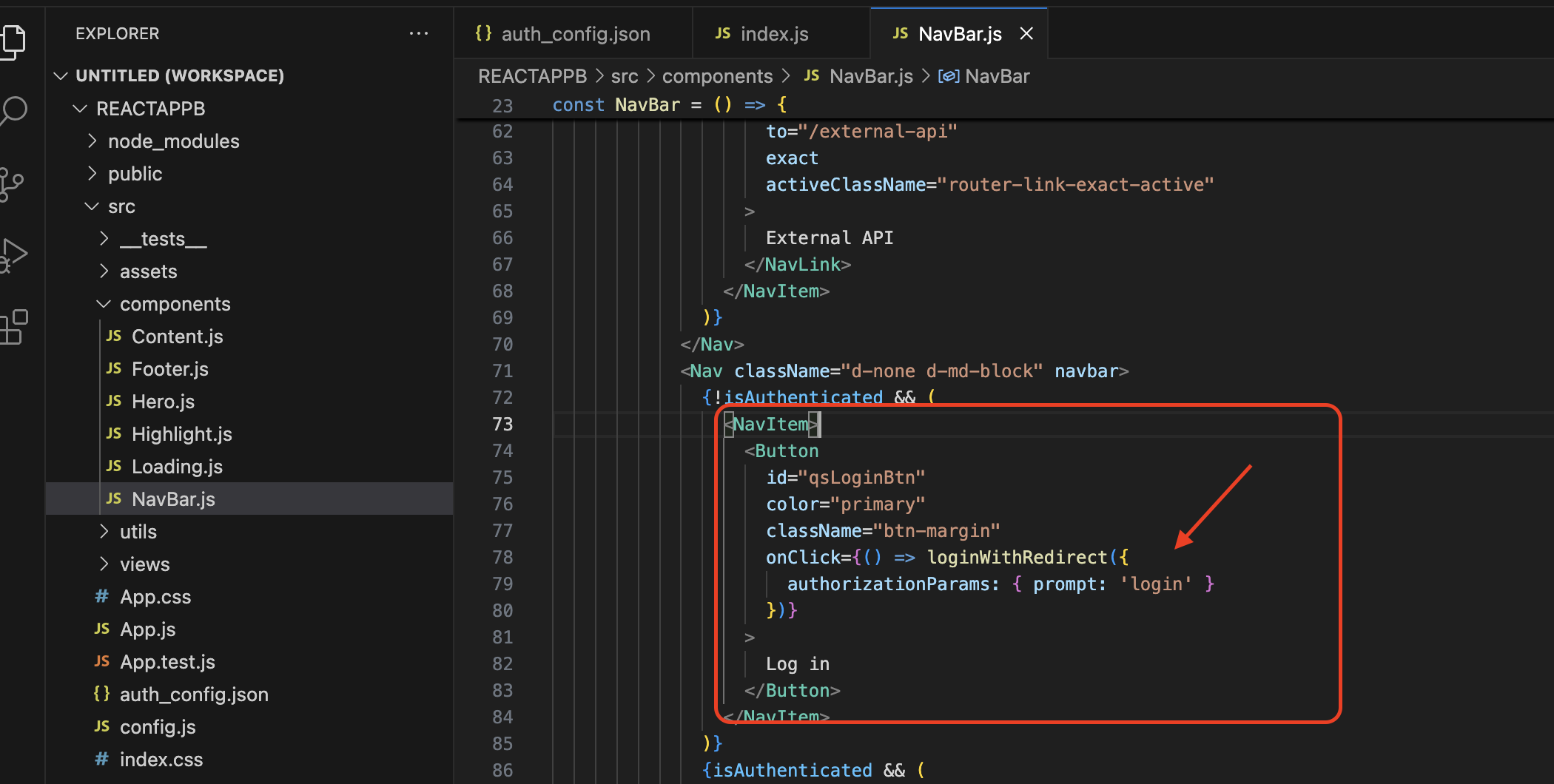Click the EXPLORER panel title
This screenshot has height=784, width=1554.
click(x=117, y=33)
